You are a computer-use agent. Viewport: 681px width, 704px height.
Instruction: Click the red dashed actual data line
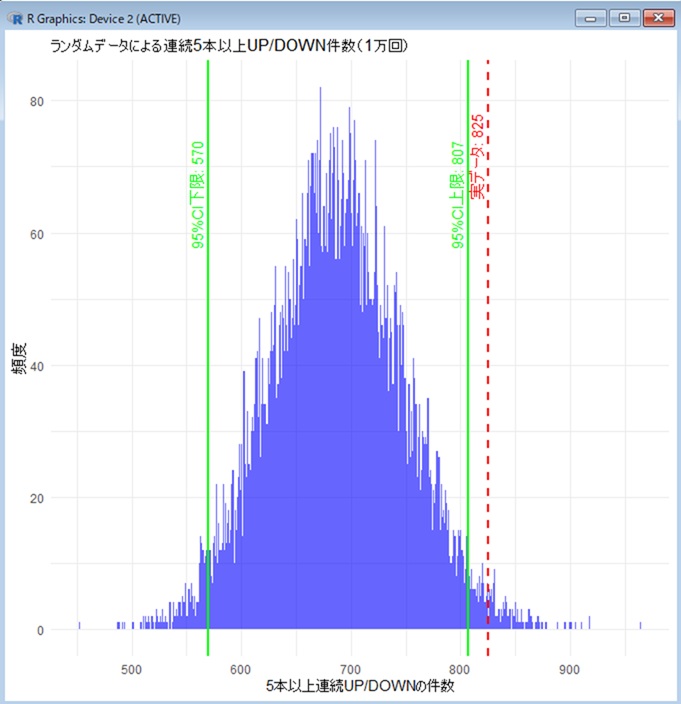(488, 400)
